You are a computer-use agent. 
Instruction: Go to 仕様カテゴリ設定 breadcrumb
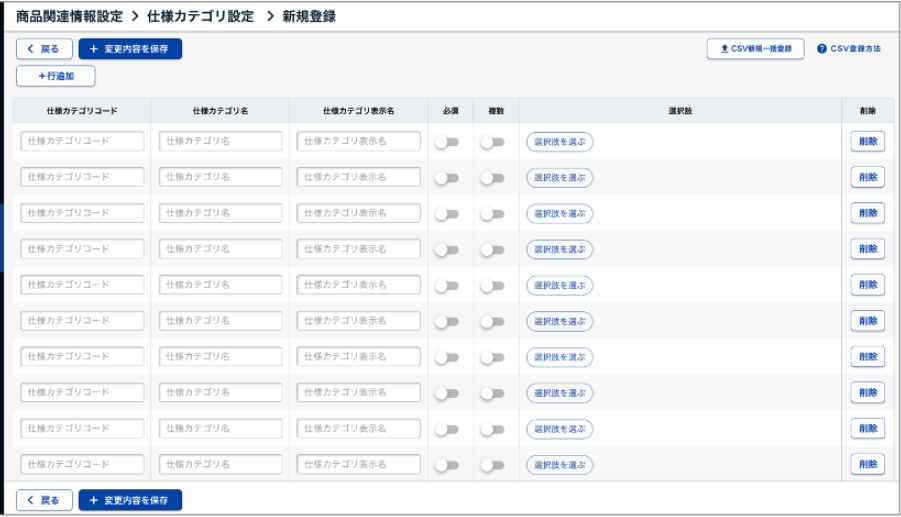click(x=200, y=16)
